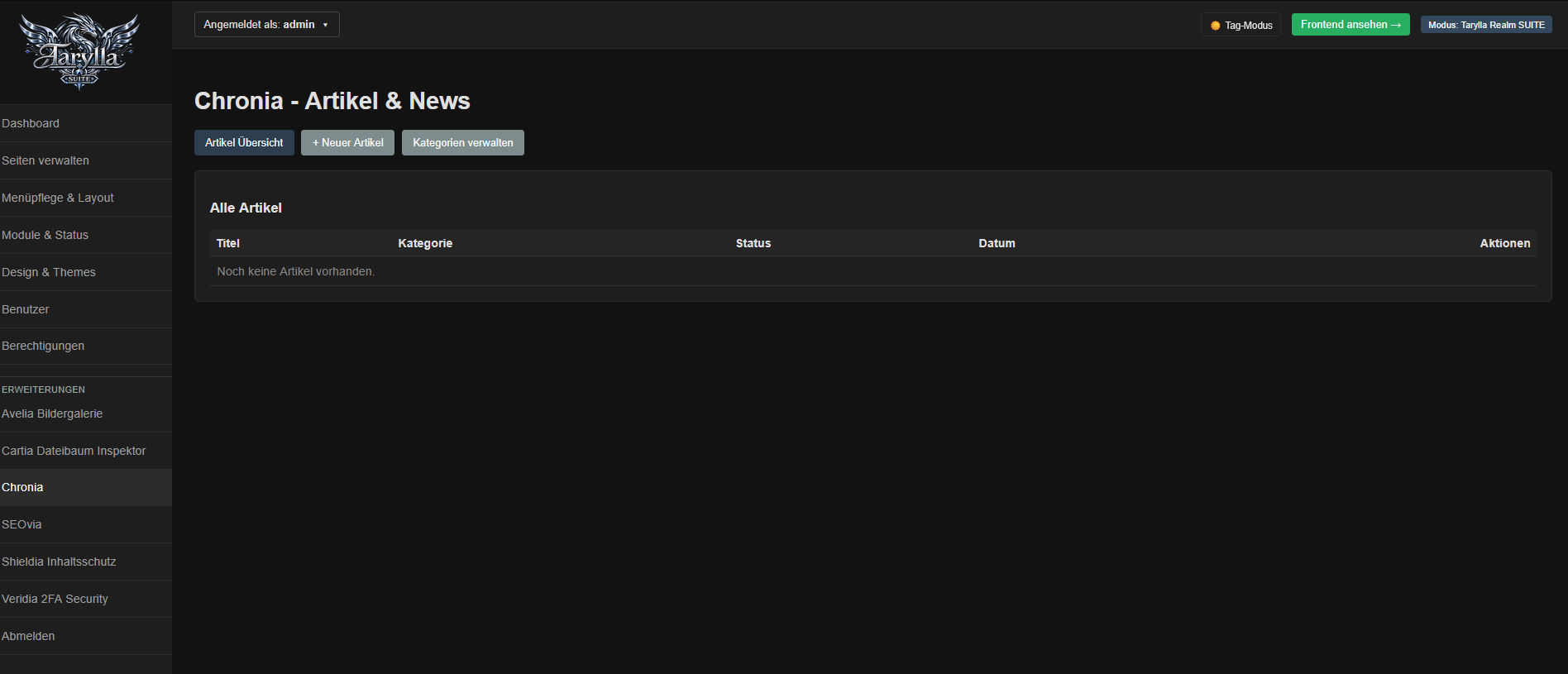Open the Design & Themes page
Screen dimensions: 1568x674
coord(86,272)
